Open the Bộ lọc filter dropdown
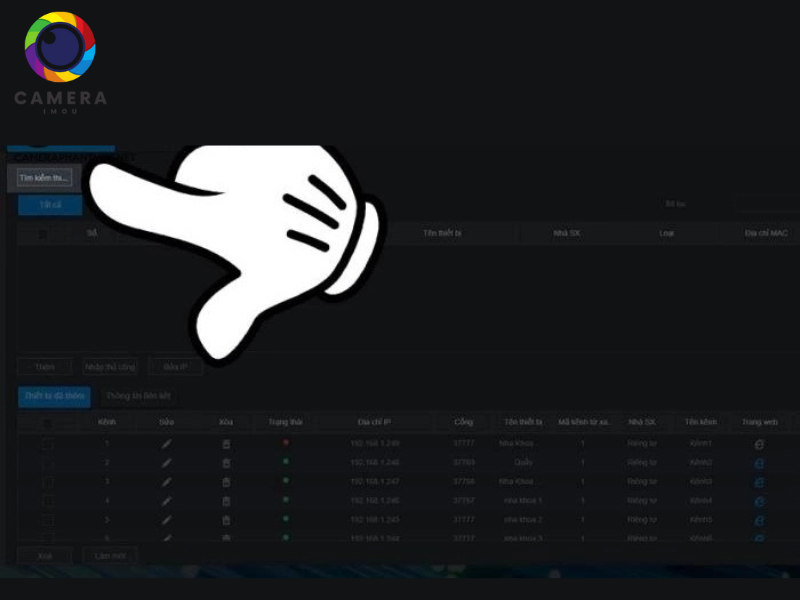This screenshot has width=800, height=600. click(765, 204)
